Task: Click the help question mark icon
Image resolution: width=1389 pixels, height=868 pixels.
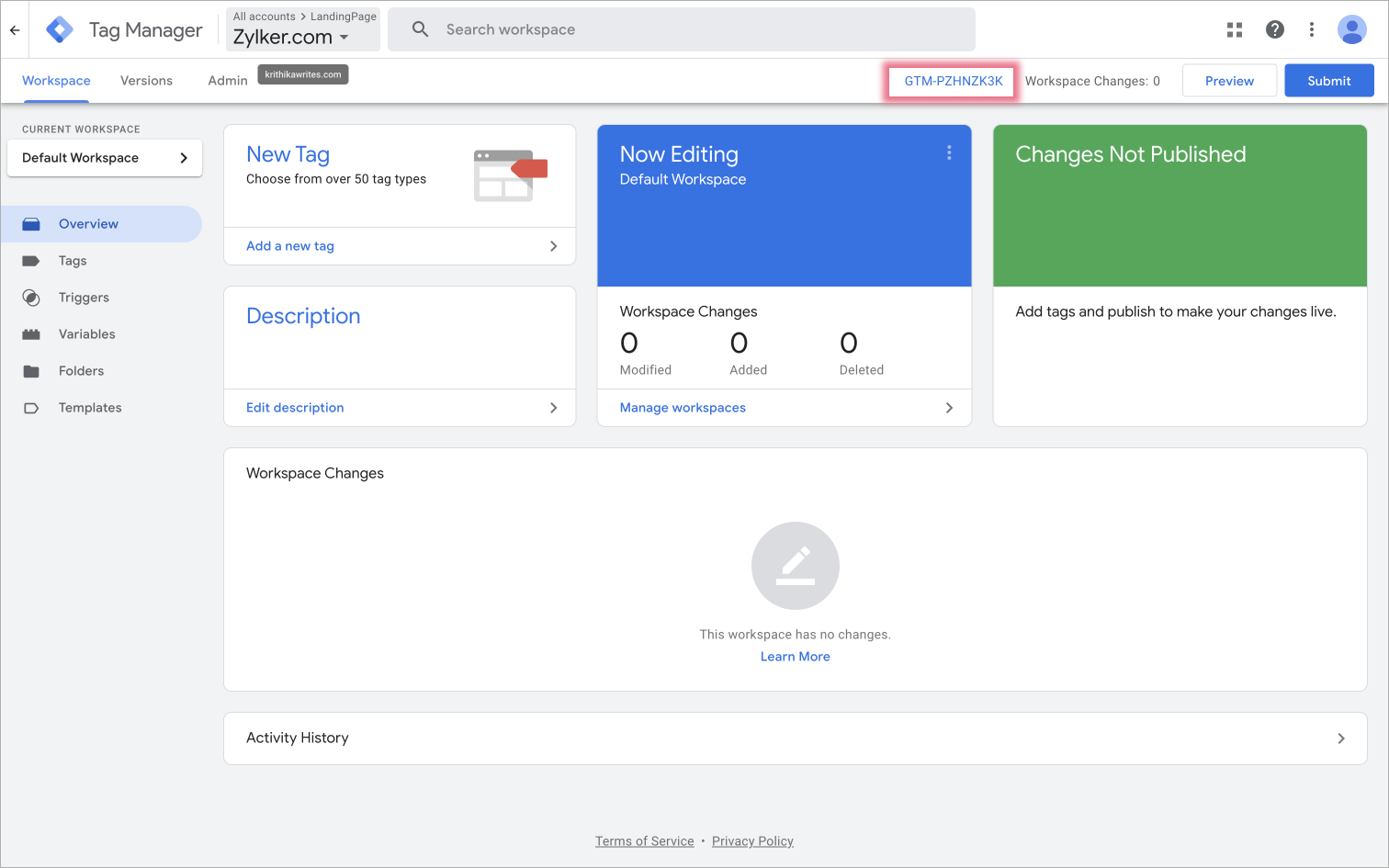Action: point(1274,29)
